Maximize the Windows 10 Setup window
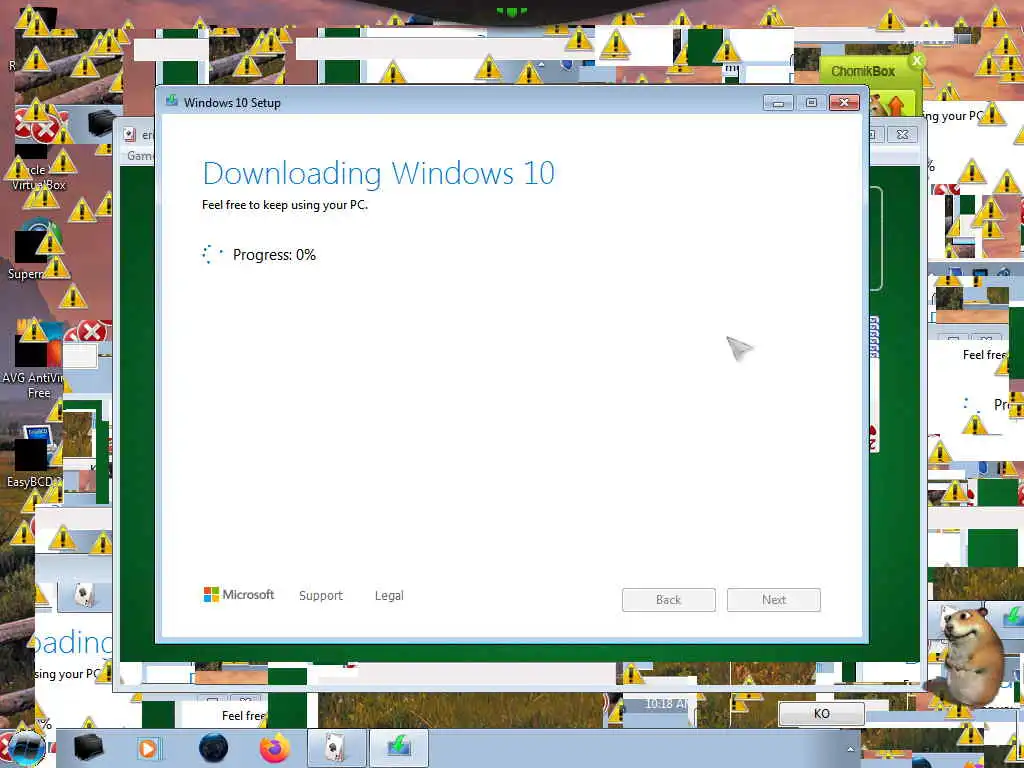The image size is (1024, 768). (811, 103)
